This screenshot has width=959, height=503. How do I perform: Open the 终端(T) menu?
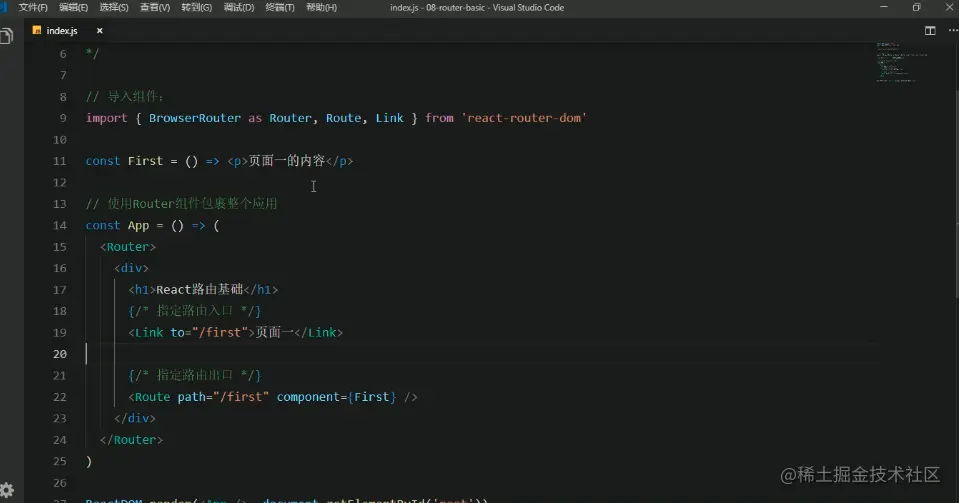pyautogui.click(x=280, y=7)
